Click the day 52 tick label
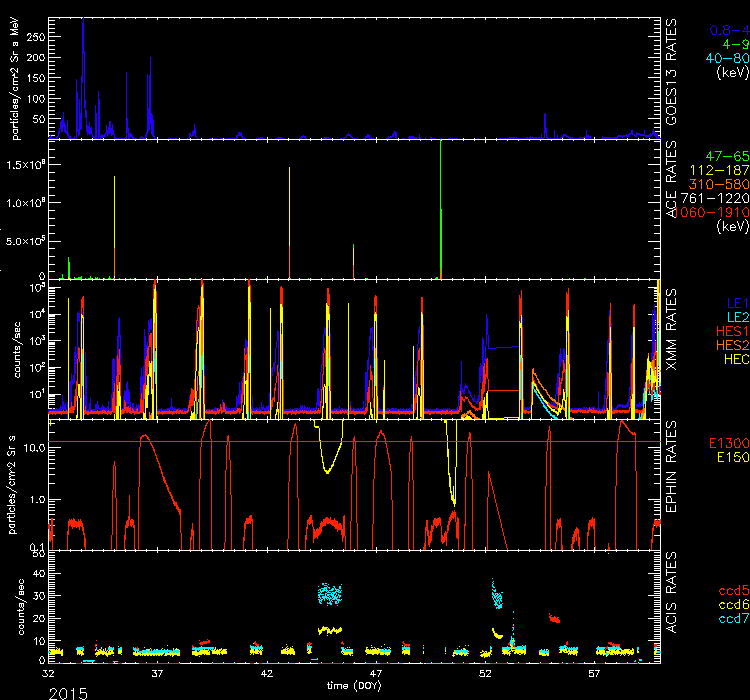This screenshot has width=750, height=700. click(486, 675)
